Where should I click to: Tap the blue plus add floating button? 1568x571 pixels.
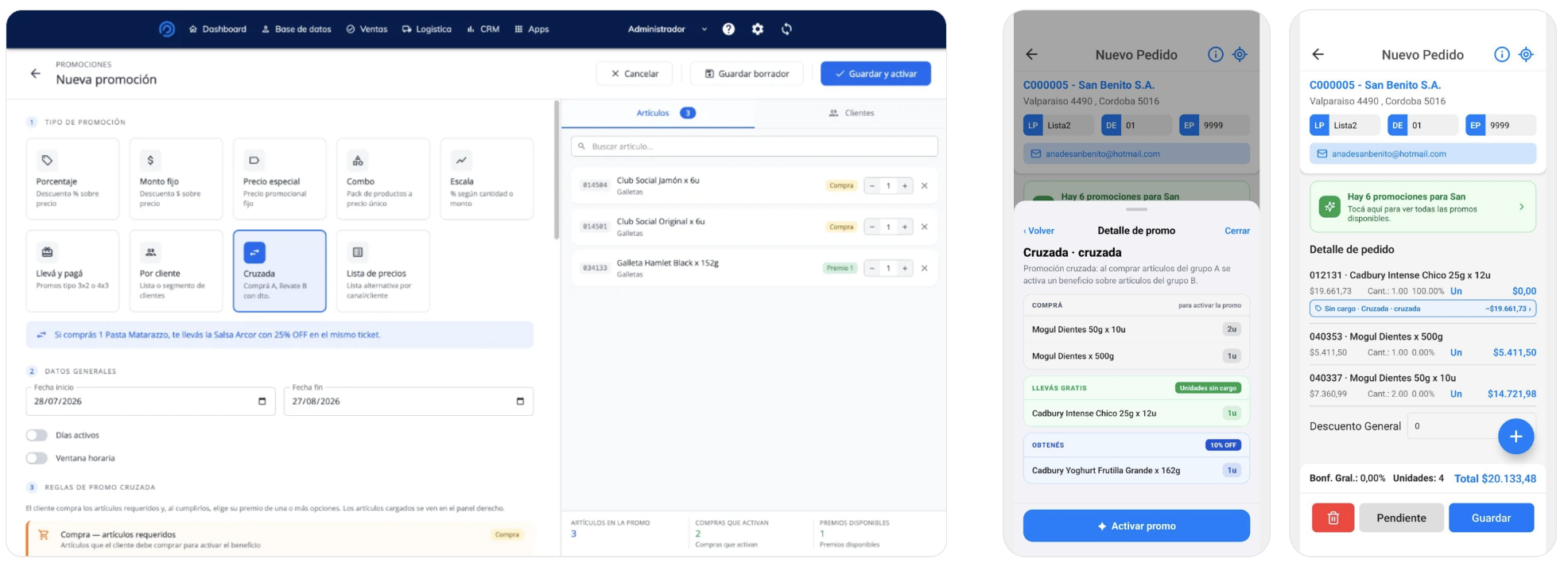[x=1516, y=436]
